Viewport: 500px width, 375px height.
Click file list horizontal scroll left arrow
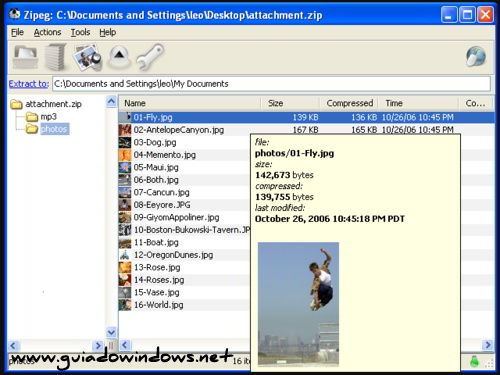pos(125,345)
